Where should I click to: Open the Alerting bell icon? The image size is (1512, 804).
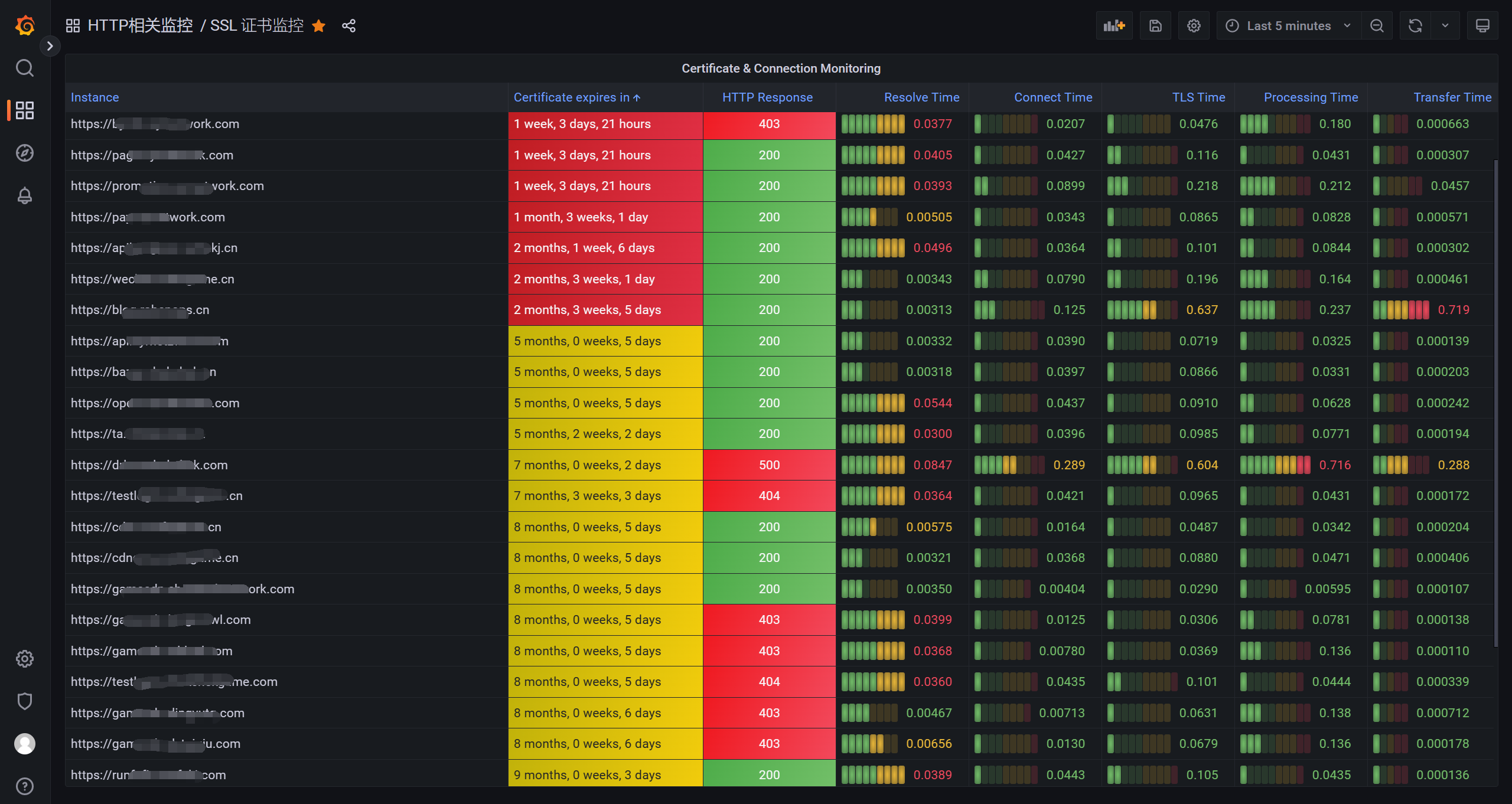pyautogui.click(x=25, y=195)
